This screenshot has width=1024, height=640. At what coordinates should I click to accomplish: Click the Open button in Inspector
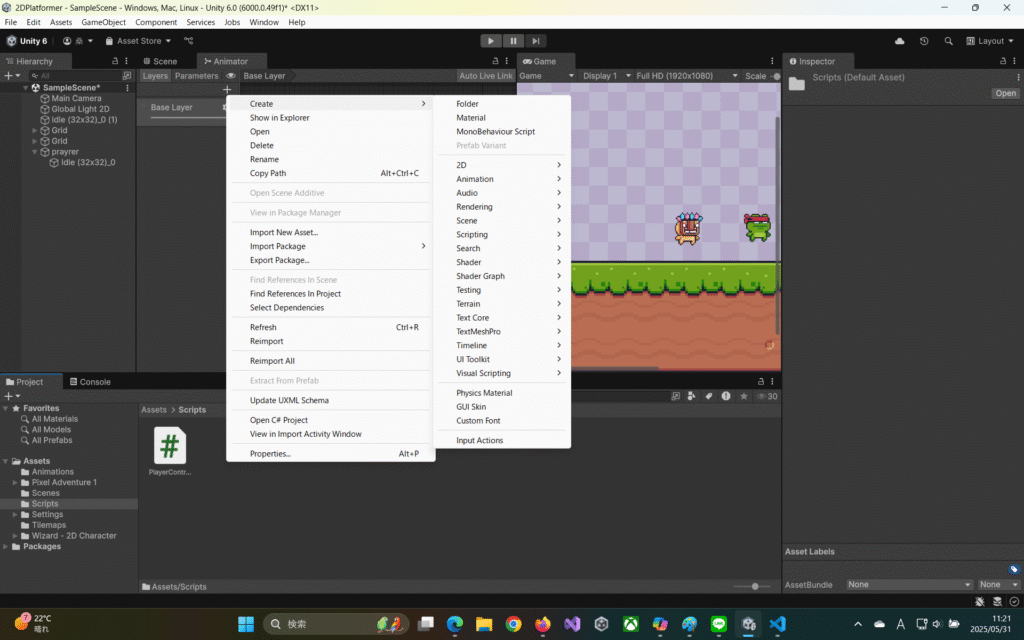coord(1006,93)
